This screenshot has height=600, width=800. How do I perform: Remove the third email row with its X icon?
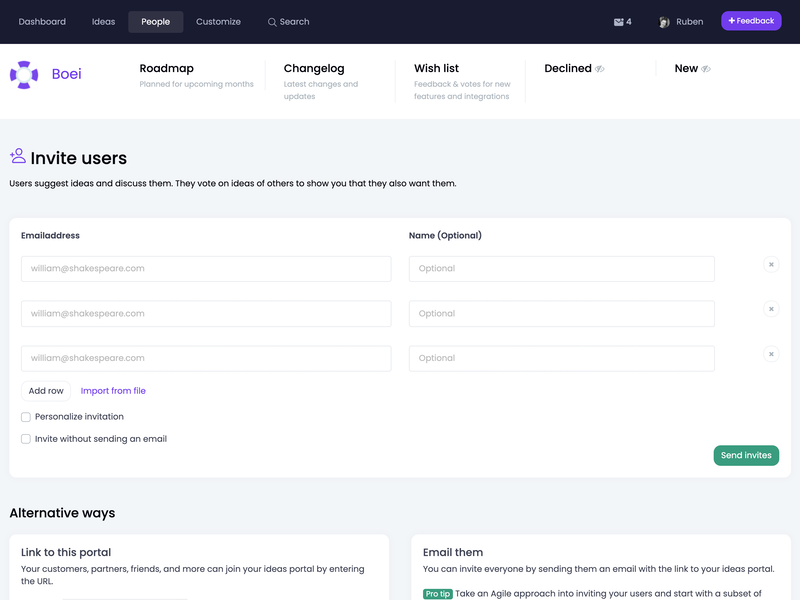click(x=771, y=354)
